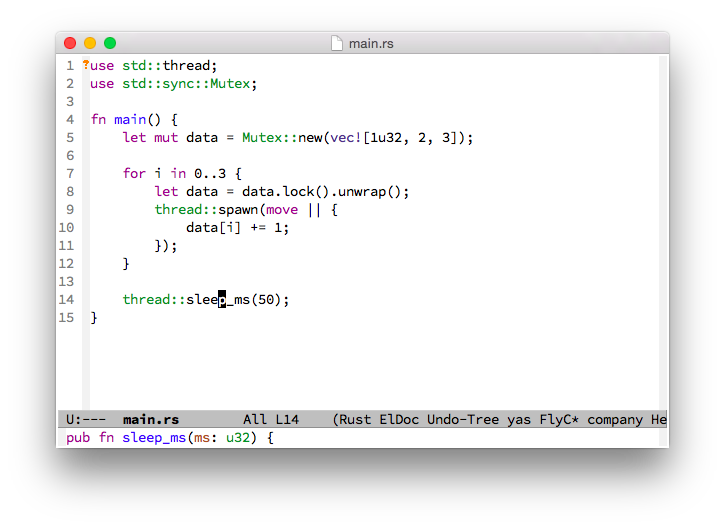The height and width of the screenshot is (528, 725).
Task: Click the L14 line indicator in mode line
Action: 286,420
